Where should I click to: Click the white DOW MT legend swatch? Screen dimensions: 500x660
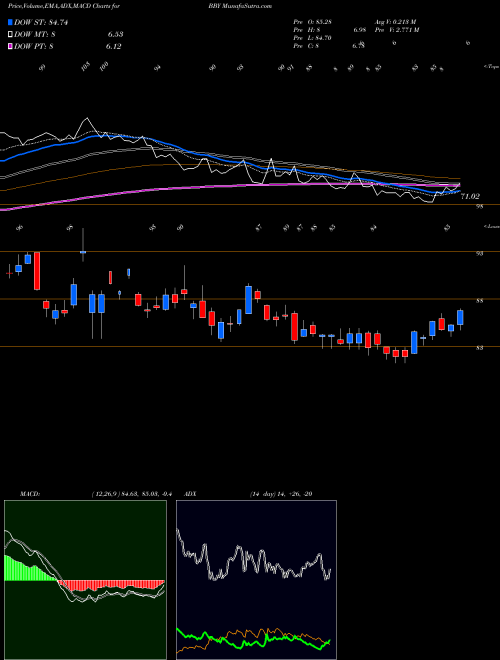click(x=11, y=35)
